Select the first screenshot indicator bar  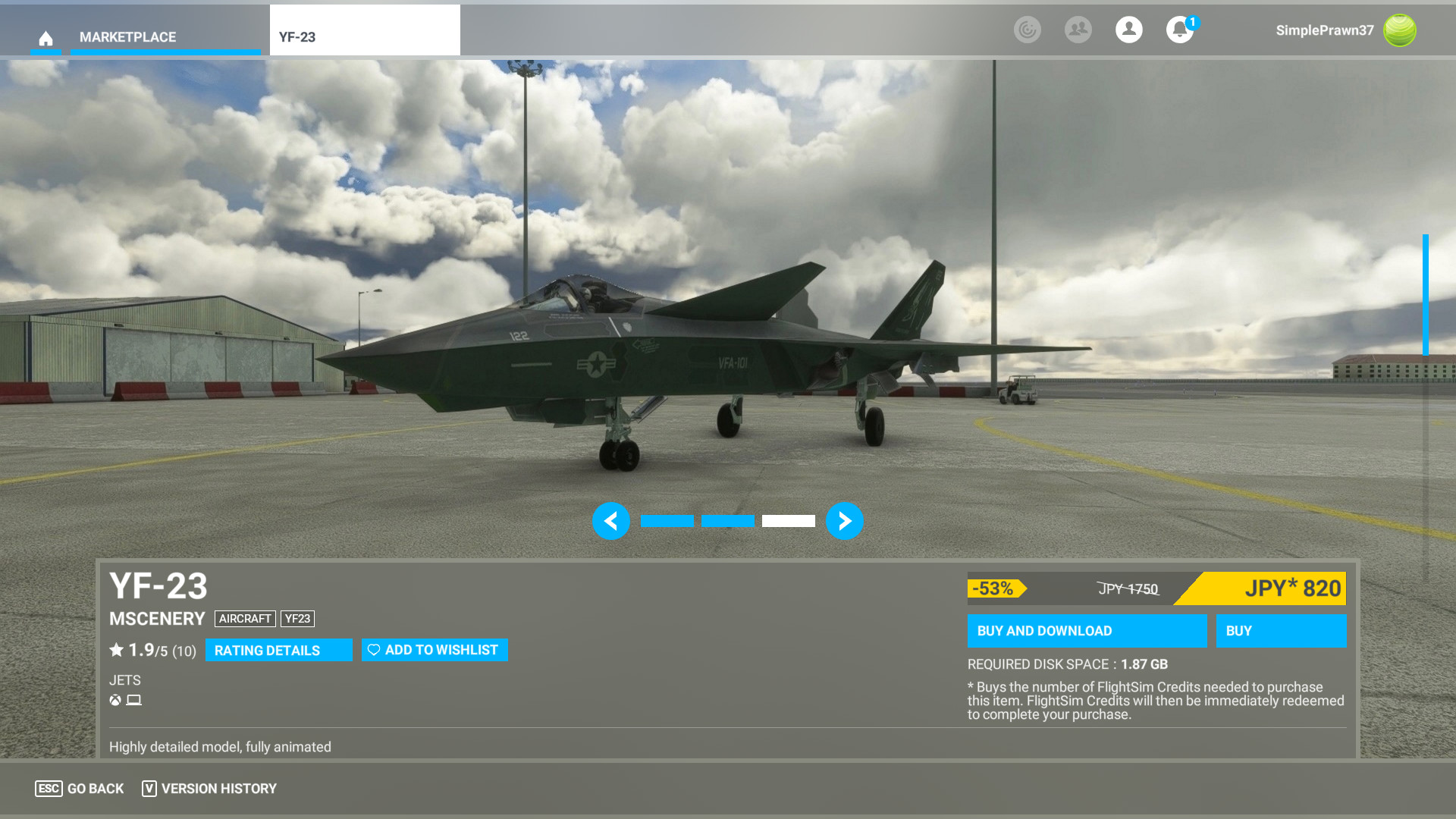coord(667,521)
